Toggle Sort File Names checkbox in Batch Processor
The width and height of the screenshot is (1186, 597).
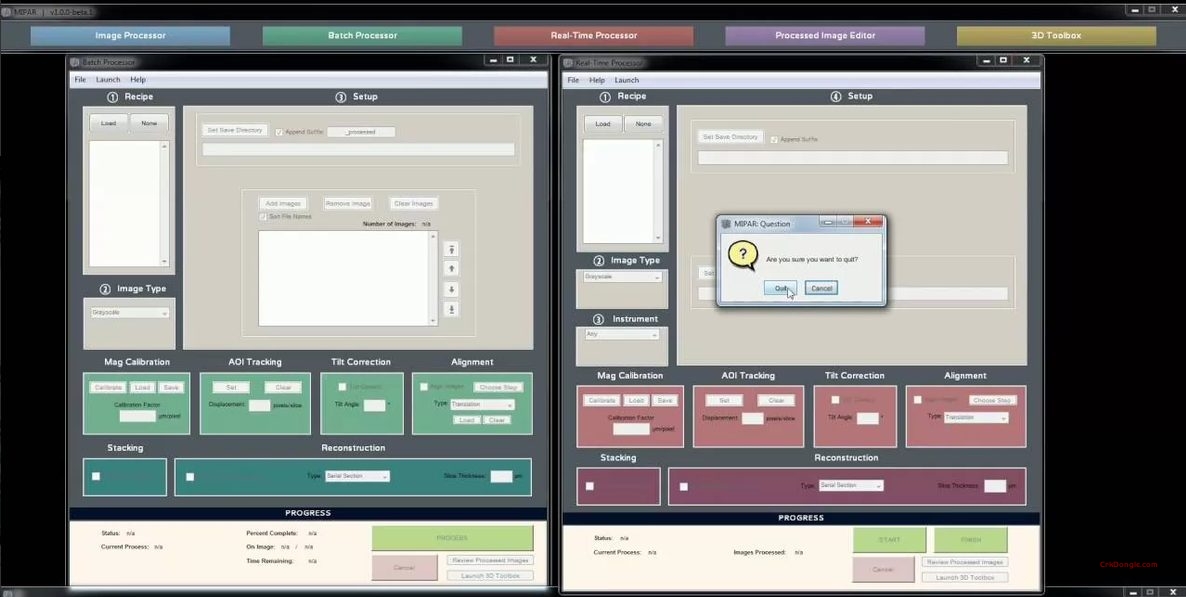(263, 216)
